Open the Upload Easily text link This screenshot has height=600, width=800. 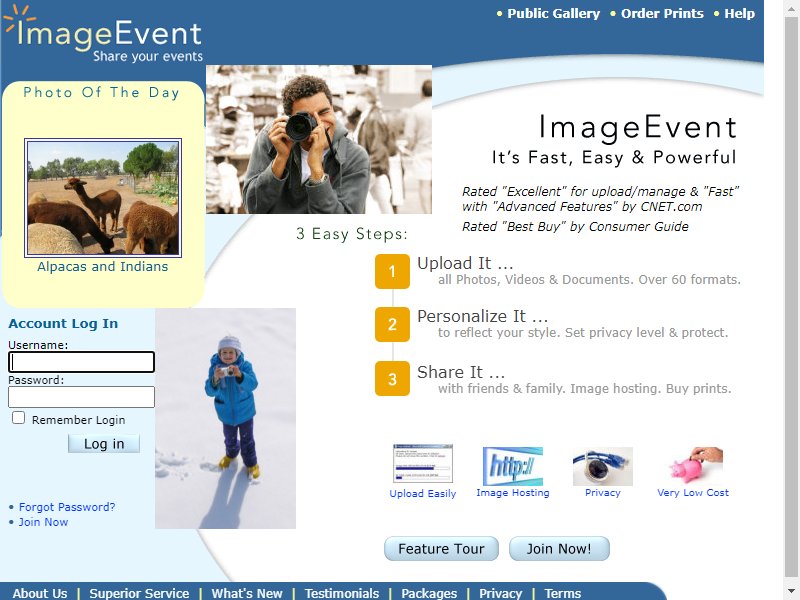point(423,493)
